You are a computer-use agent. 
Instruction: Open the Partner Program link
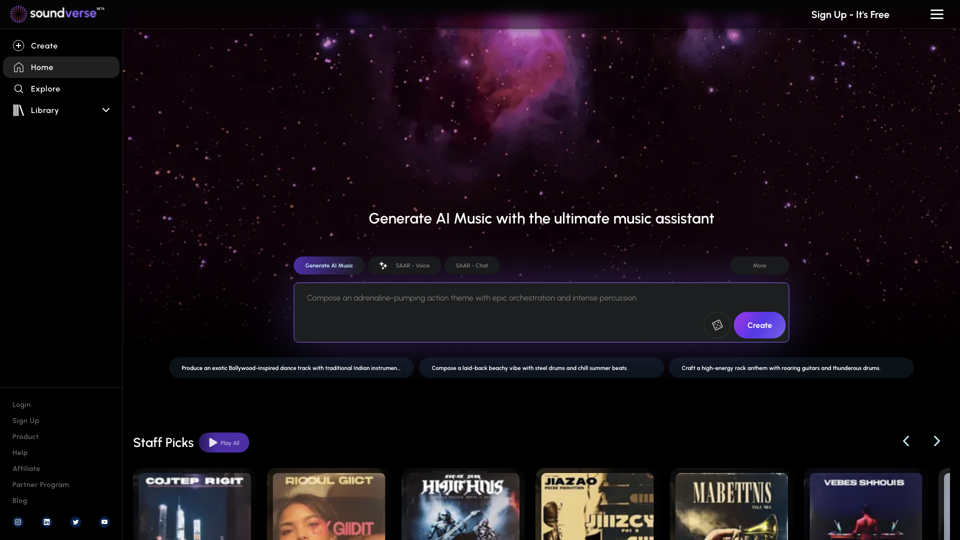coord(40,484)
